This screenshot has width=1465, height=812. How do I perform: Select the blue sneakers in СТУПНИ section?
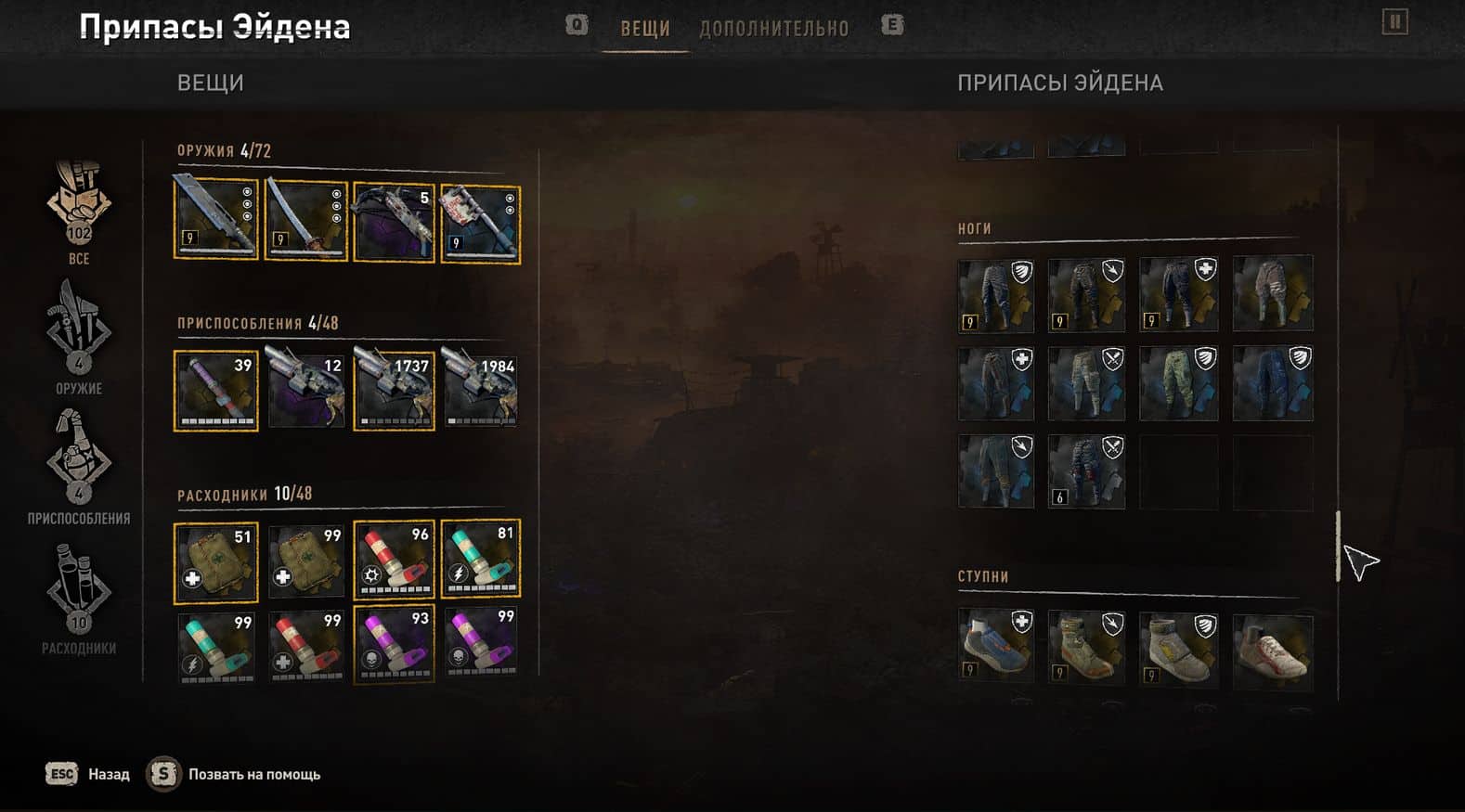pyautogui.click(x=995, y=647)
